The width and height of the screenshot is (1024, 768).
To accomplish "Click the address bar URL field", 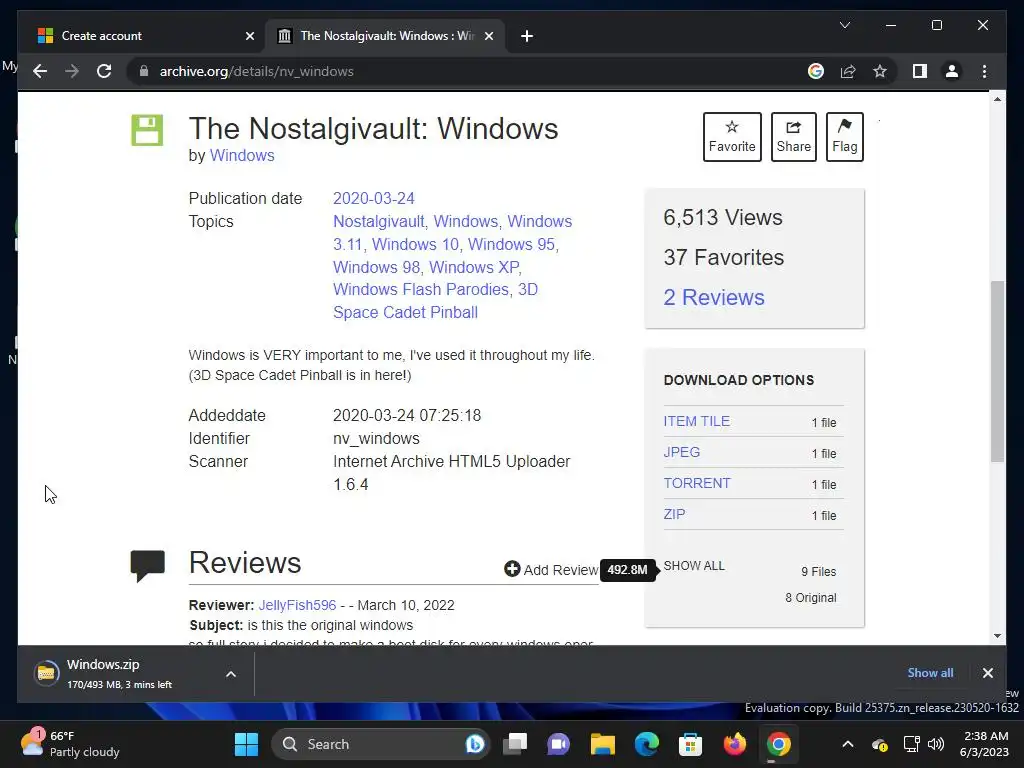I will tap(457, 71).
